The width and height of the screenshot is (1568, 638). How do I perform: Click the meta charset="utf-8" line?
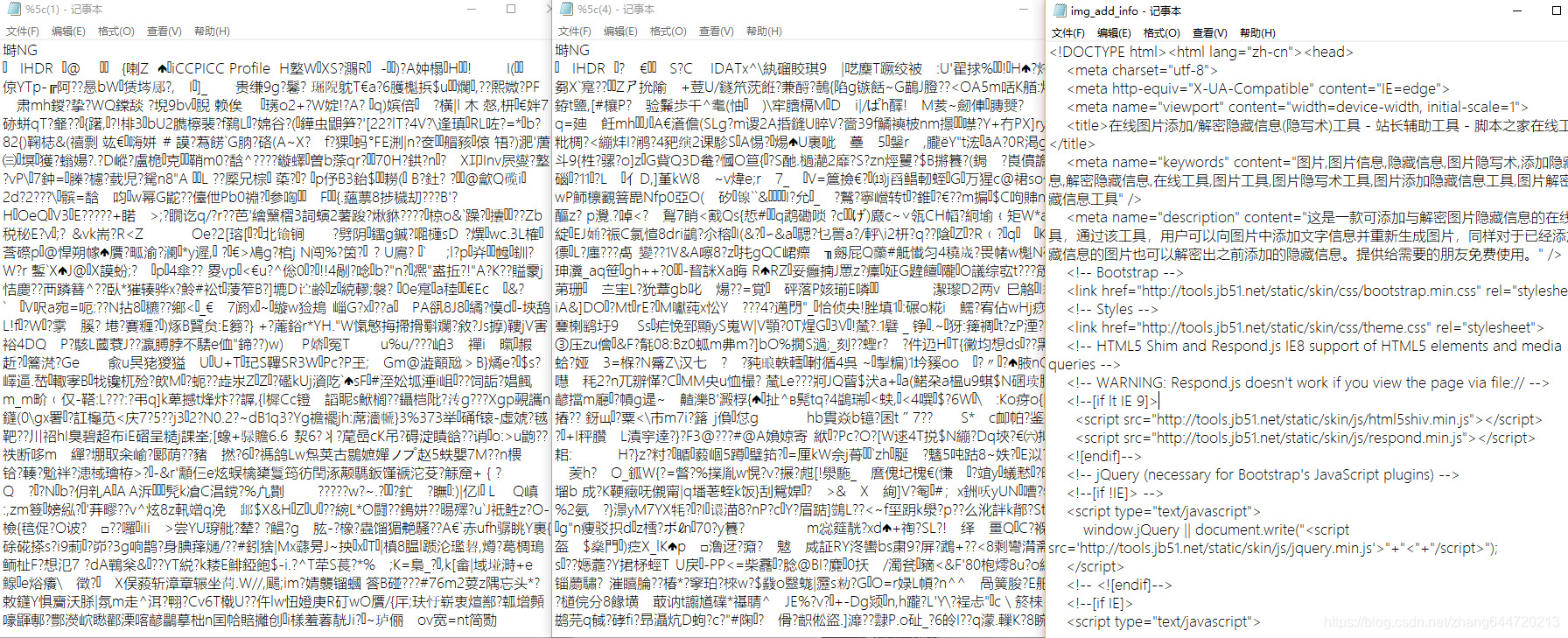[x=1143, y=70]
